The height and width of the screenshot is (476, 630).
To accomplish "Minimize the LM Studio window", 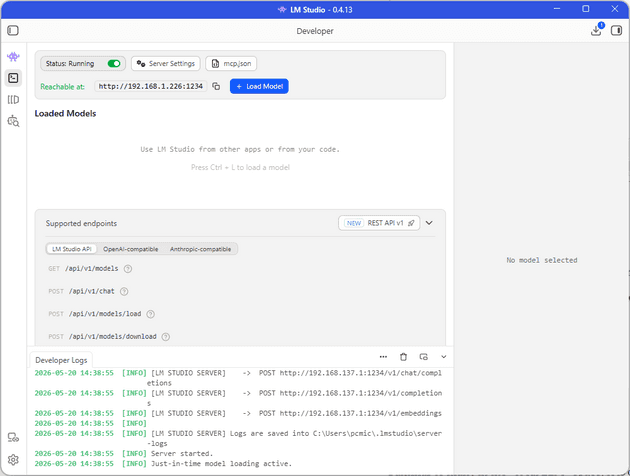I will (x=557, y=9).
